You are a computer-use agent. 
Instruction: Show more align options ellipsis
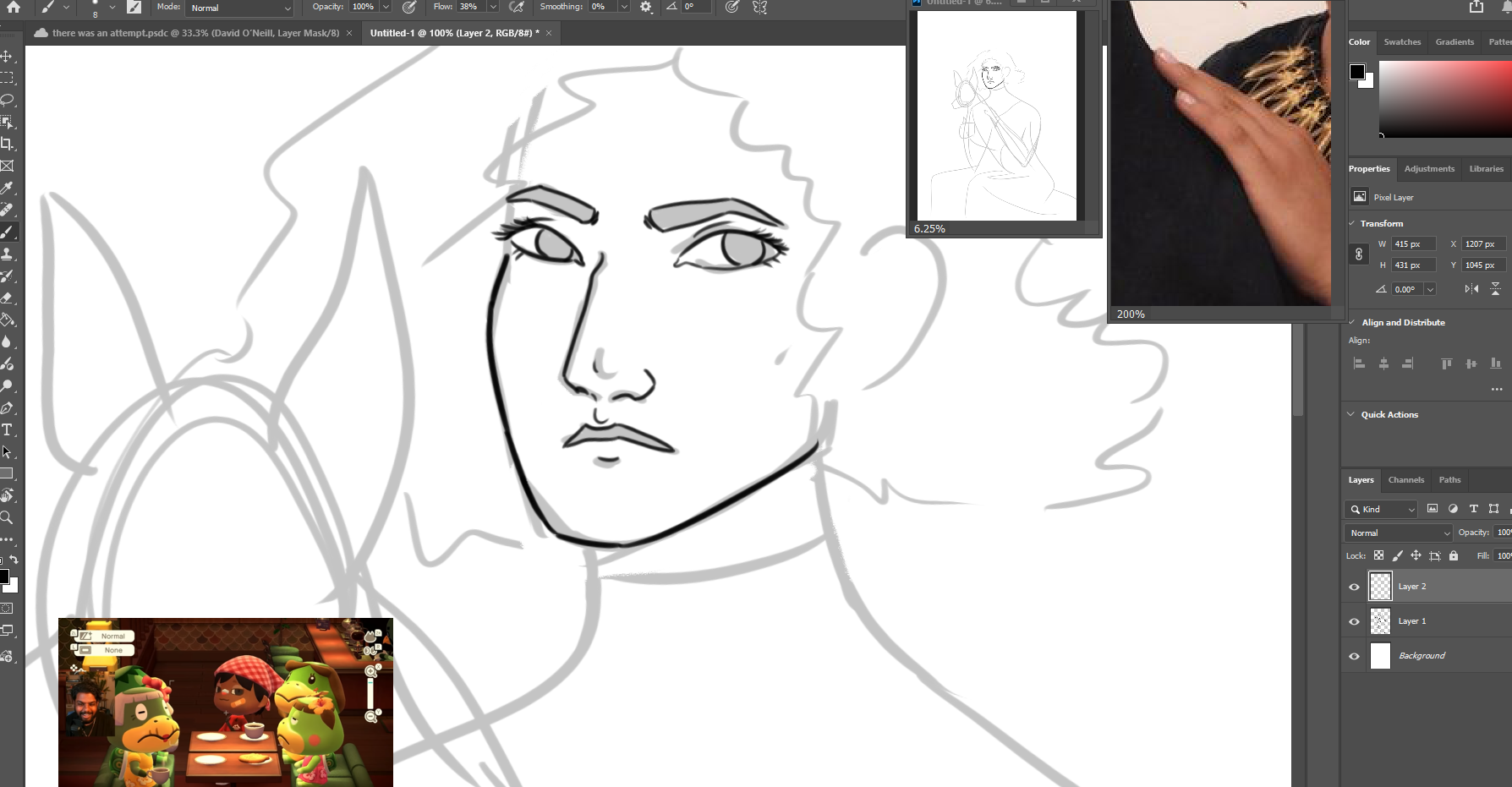[x=1497, y=389]
